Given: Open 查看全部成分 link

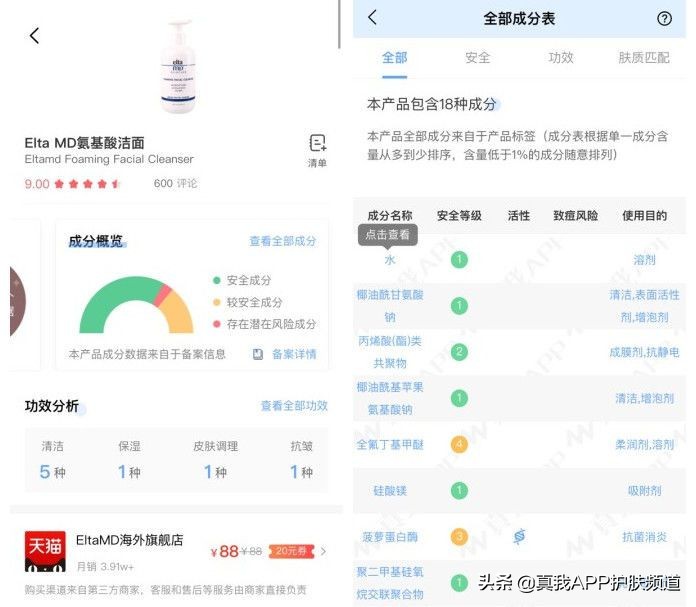Looking at the screenshot, I should [283, 241].
